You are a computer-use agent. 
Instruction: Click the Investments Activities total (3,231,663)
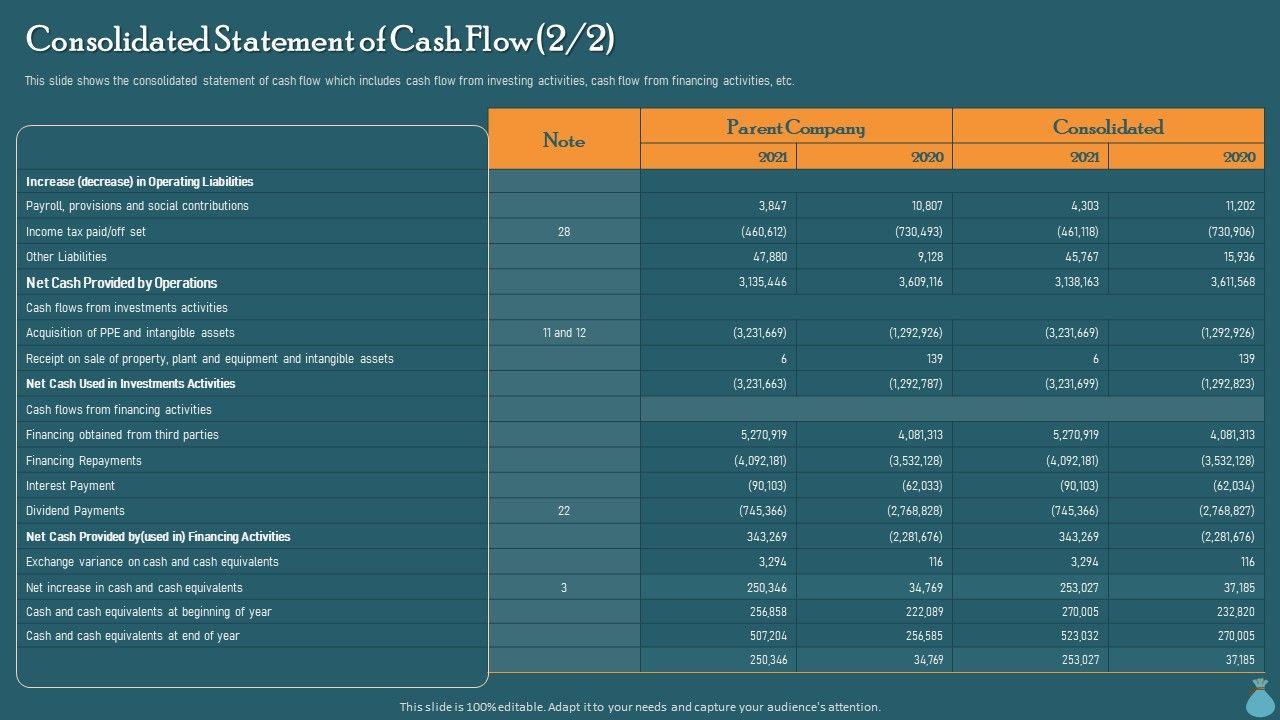pyautogui.click(x=760, y=384)
